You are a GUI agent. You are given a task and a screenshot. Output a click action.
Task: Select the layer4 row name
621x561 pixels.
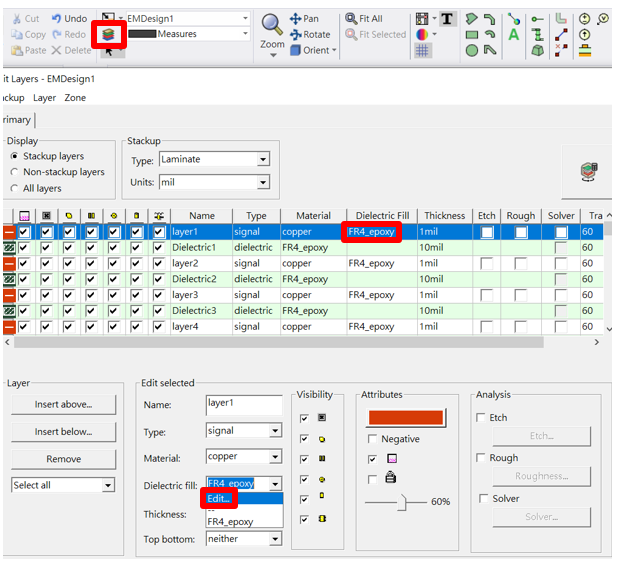click(x=185, y=327)
